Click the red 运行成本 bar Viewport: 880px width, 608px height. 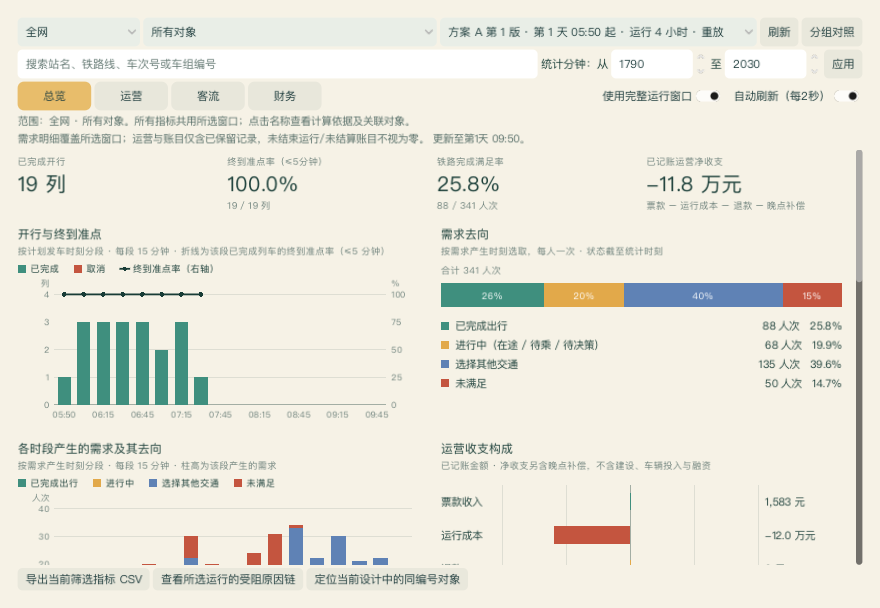pos(592,535)
